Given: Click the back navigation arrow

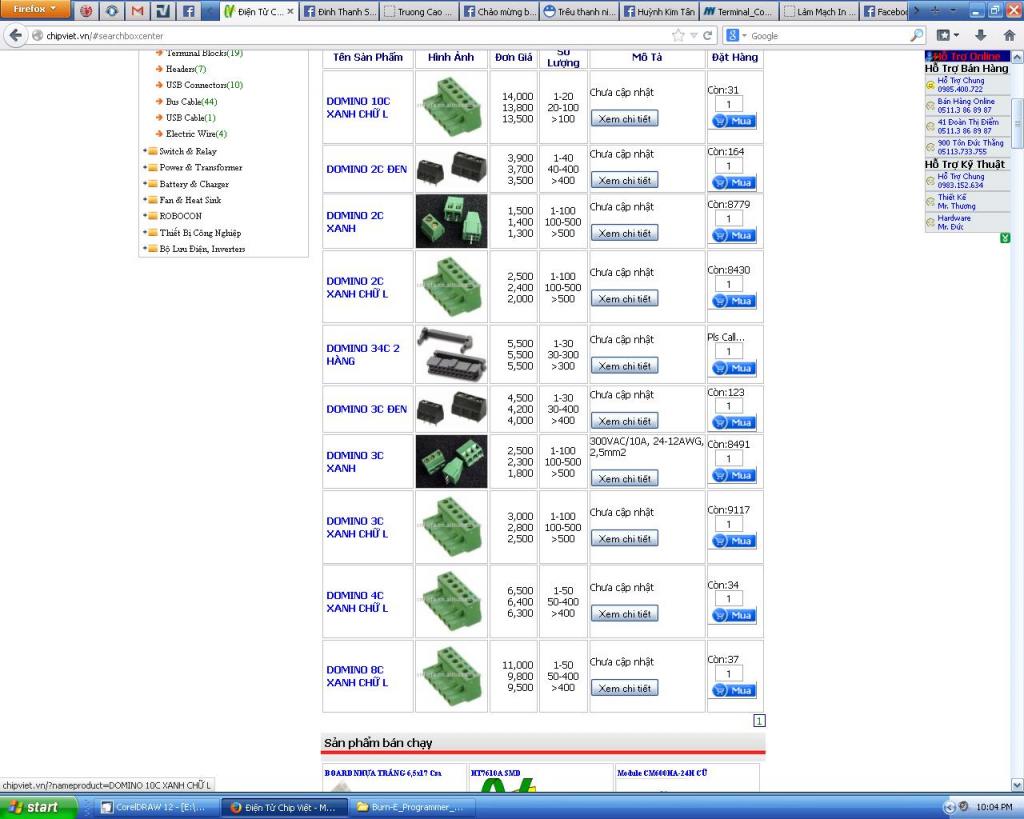Looking at the screenshot, I should coord(16,34).
